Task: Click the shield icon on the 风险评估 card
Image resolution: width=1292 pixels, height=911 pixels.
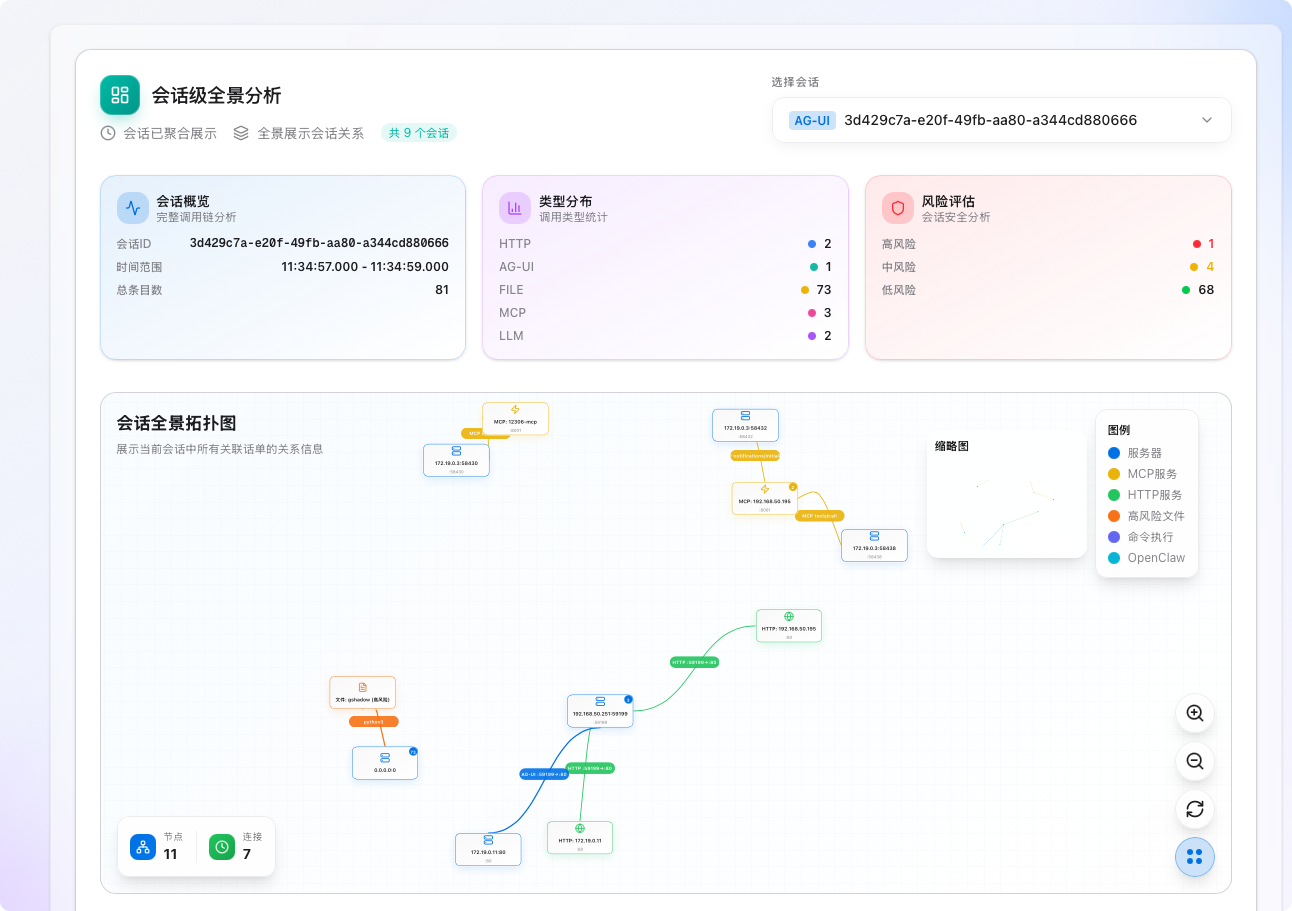Action: coord(897,207)
